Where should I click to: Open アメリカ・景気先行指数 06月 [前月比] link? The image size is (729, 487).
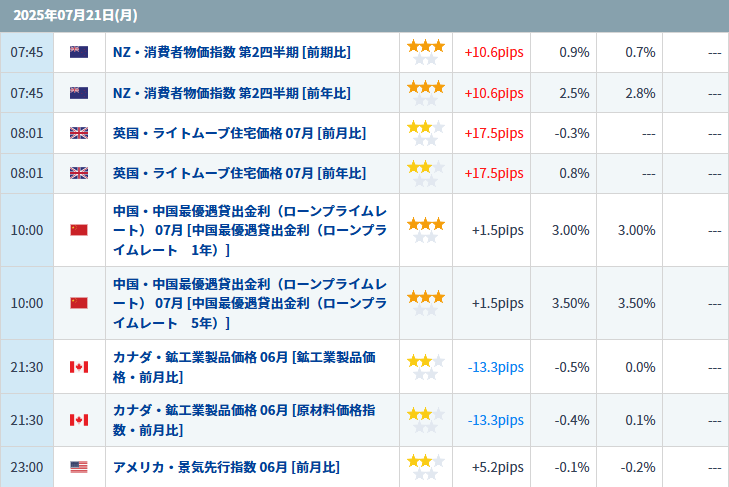(x=226, y=467)
